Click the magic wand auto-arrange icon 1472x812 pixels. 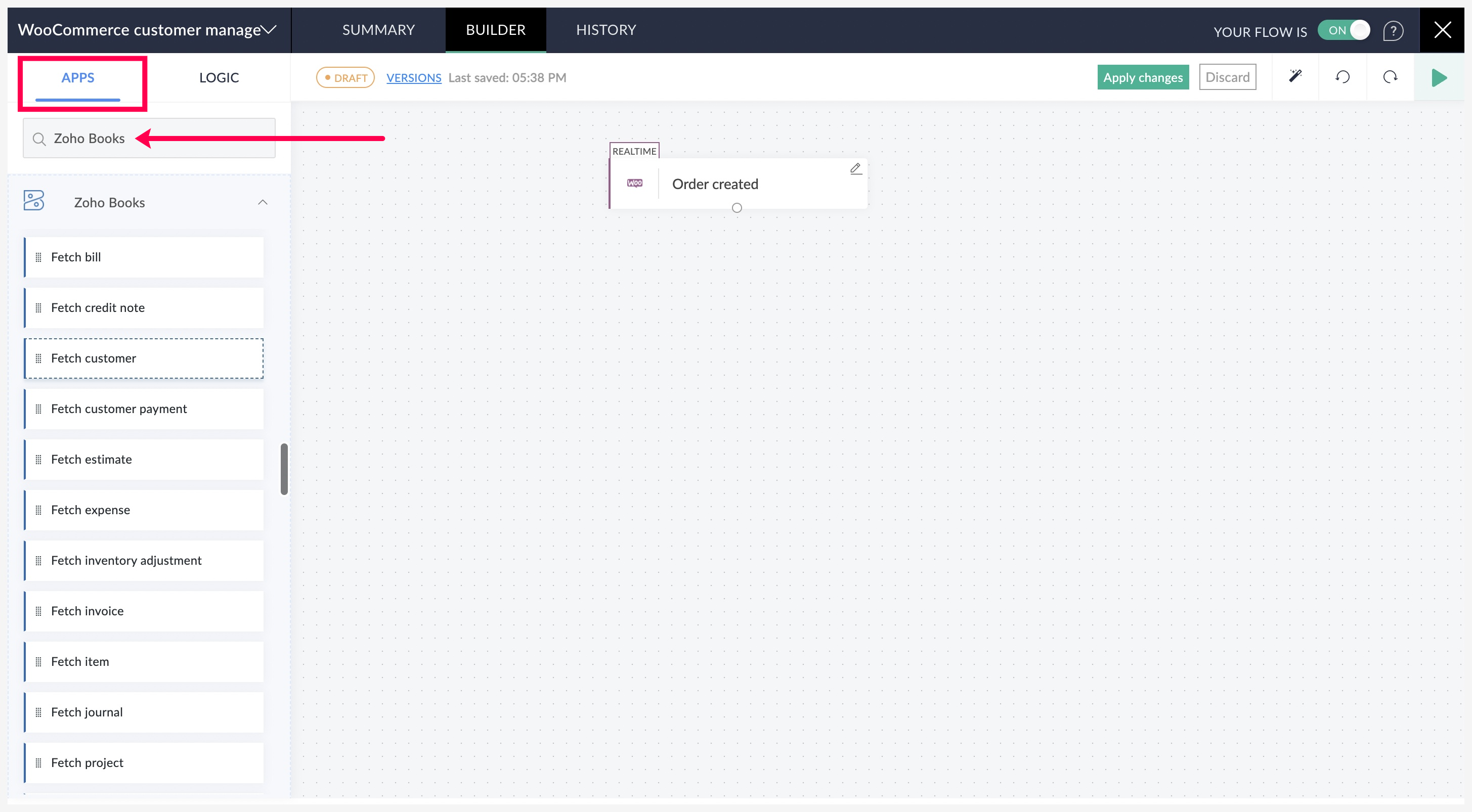(x=1295, y=76)
